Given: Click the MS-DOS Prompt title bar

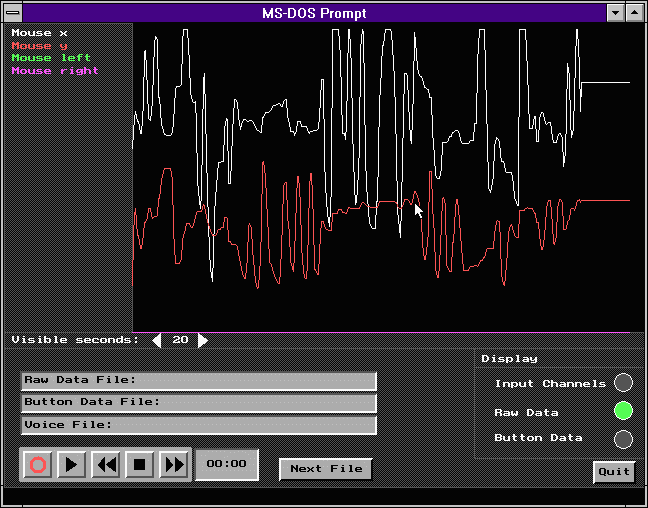Looking at the screenshot, I should [314, 13].
